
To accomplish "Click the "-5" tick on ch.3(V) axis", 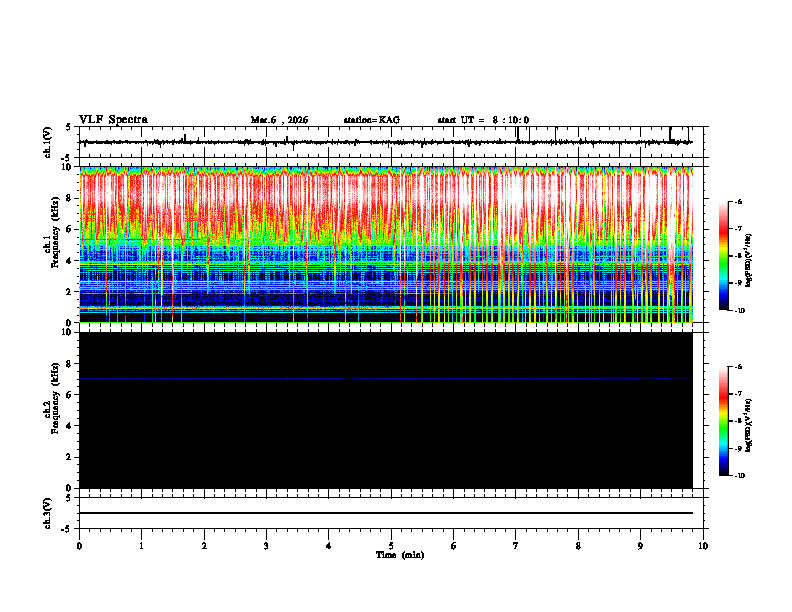I will point(67,528).
